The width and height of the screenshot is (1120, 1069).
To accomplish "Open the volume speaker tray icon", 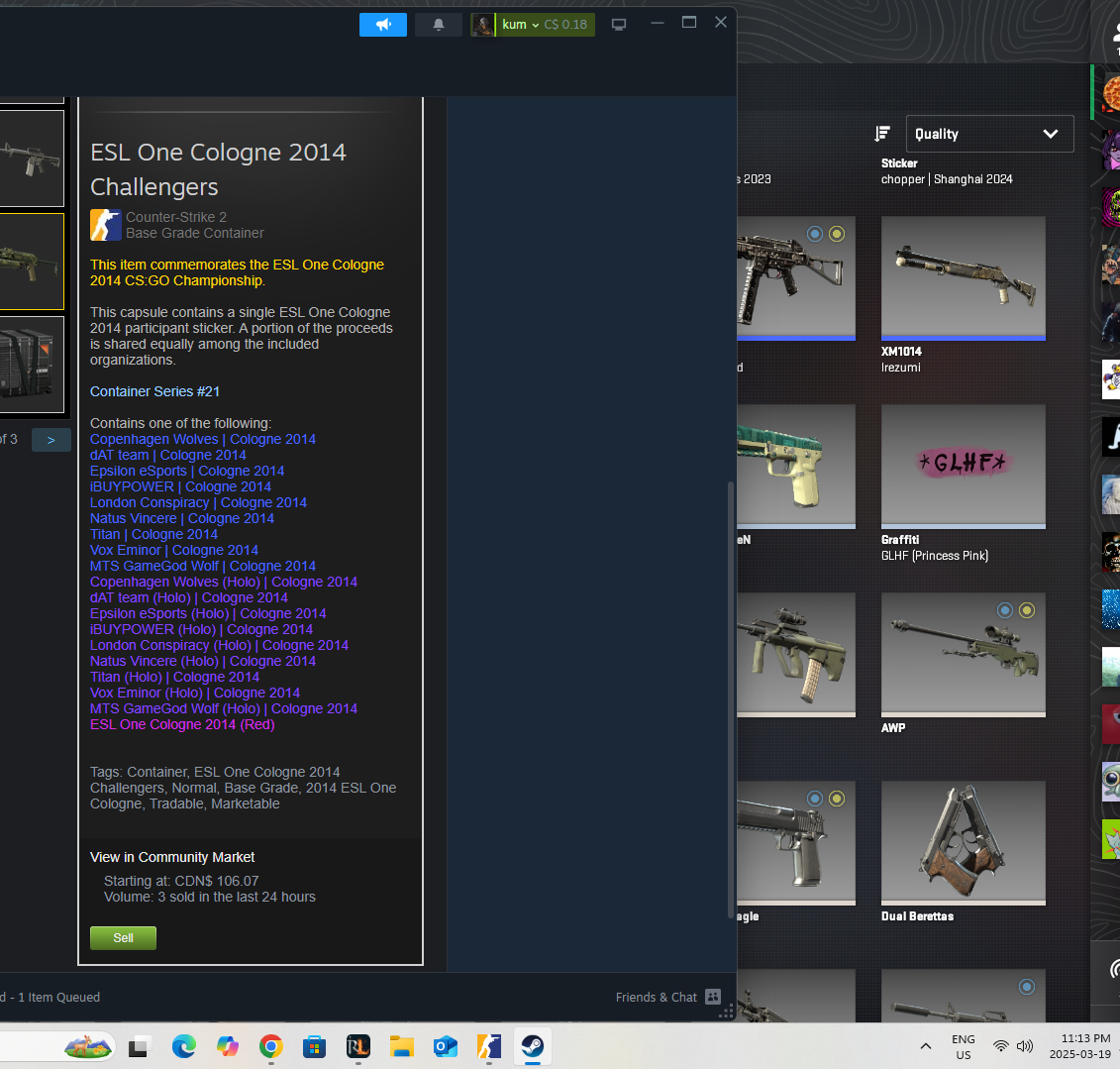I will (x=1024, y=1046).
